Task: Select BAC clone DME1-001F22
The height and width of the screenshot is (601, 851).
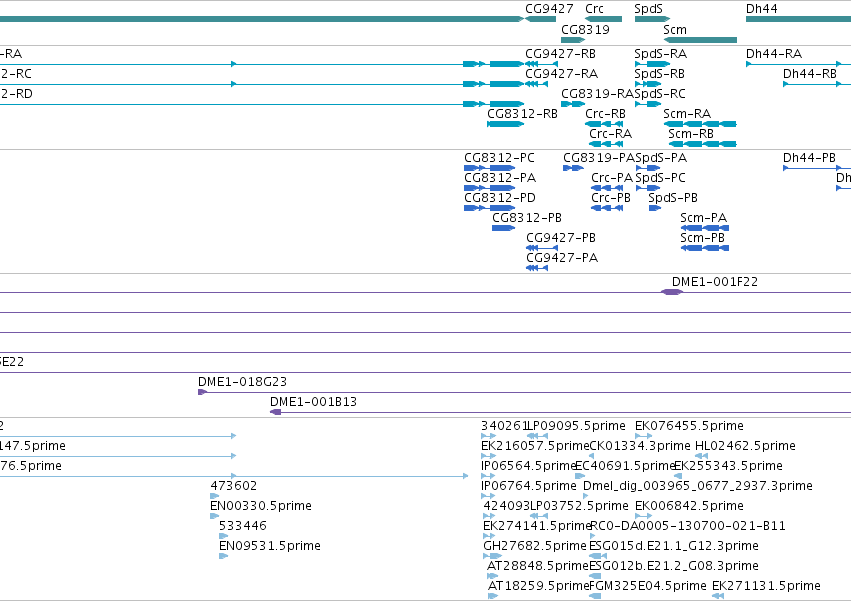Action: pyautogui.click(x=715, y=282)
